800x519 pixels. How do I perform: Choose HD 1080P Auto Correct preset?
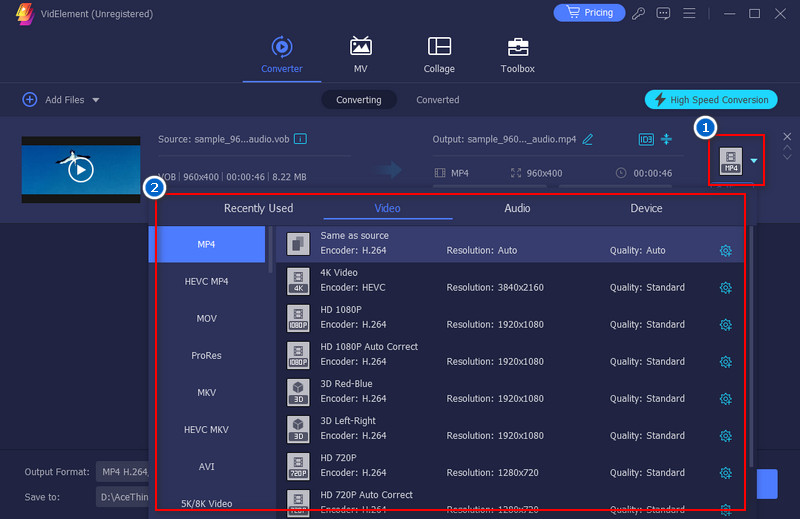[510, 355]
